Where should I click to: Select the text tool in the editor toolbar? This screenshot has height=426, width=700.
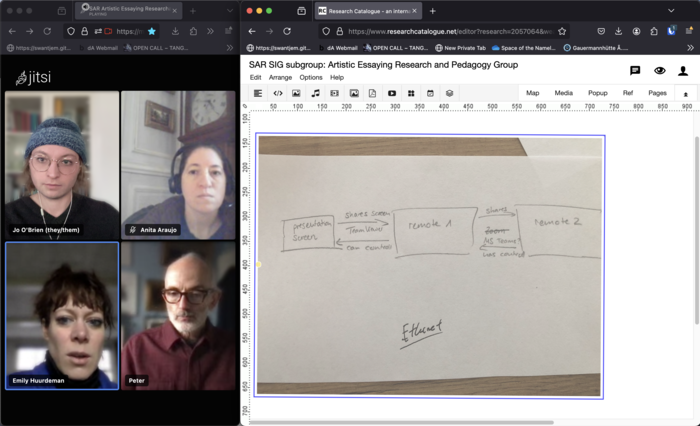[258, 93]
